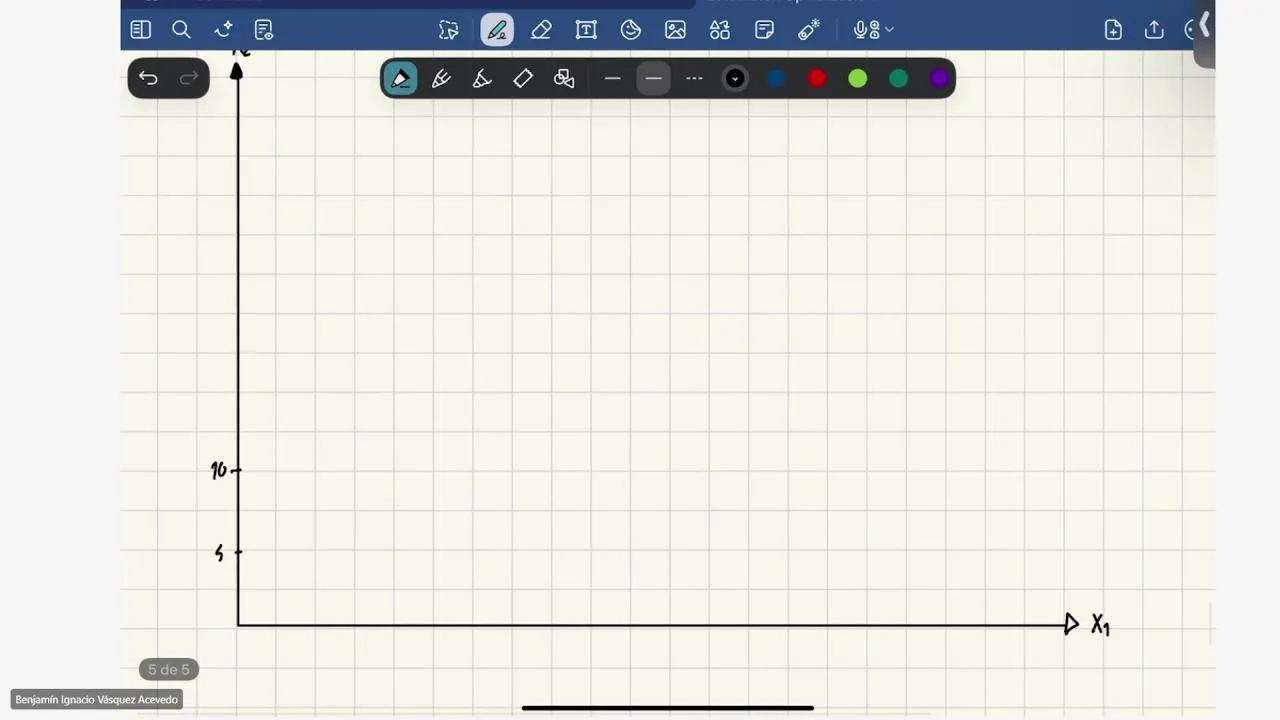Click the '5 de 5' page indicator

(x=169, y=670)
